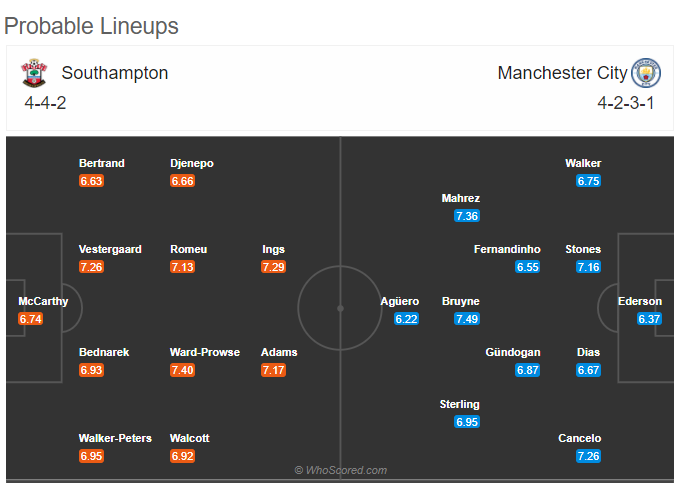Viewport: 679px width, 483px height.
Task: Select goalkeeper McCarthy's name
Action: pyautogui.click(x=43, y=301)
